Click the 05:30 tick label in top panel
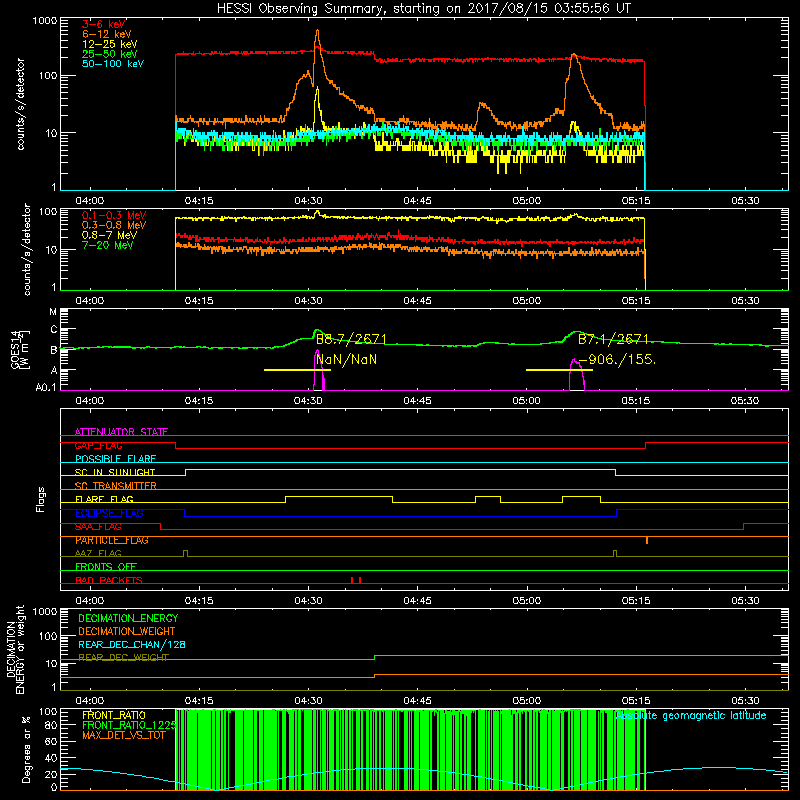800x800 pixels. pyautogui.click(x=745, y=201)
